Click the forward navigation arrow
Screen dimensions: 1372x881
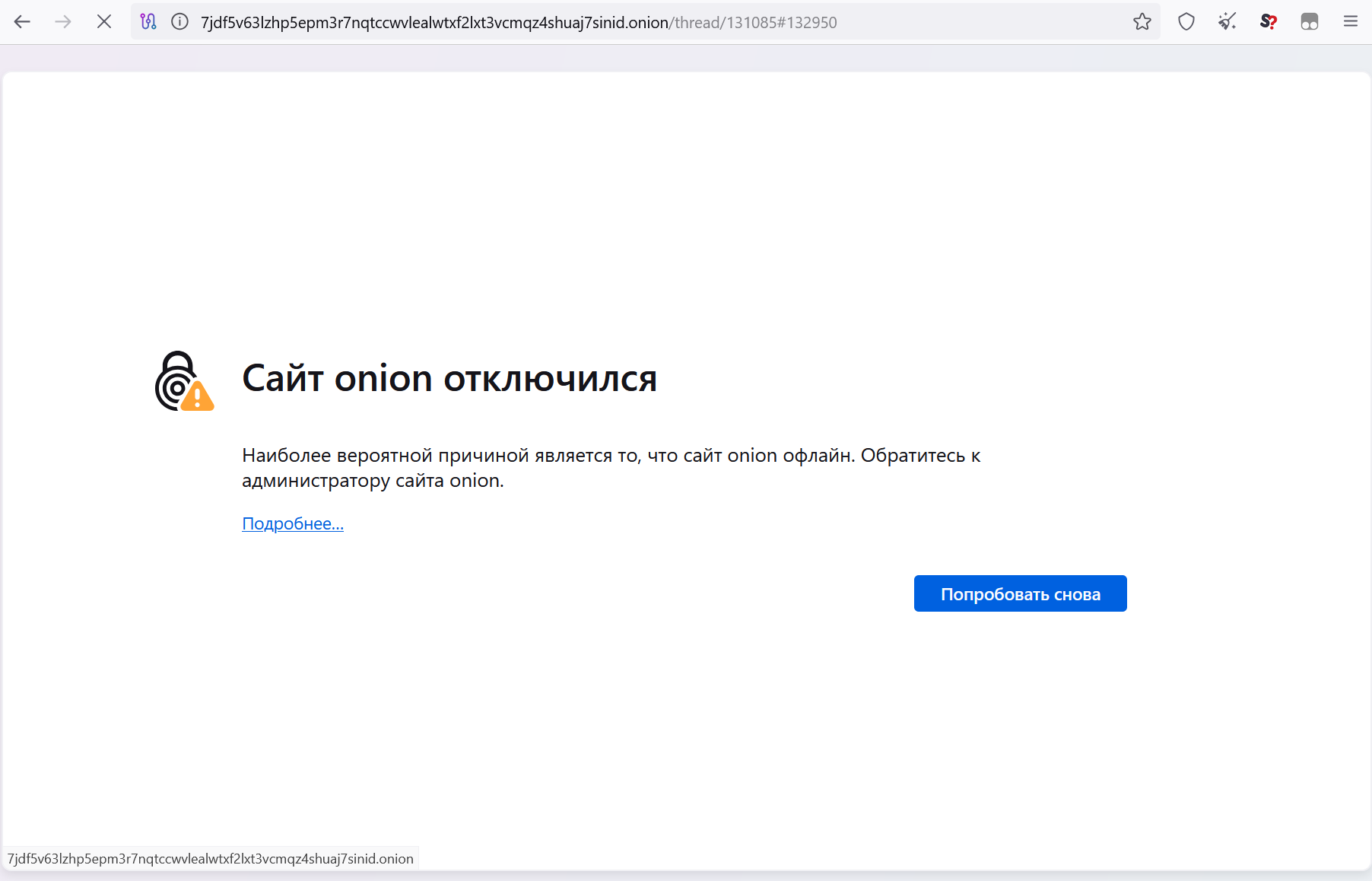(x=63, y=22)
